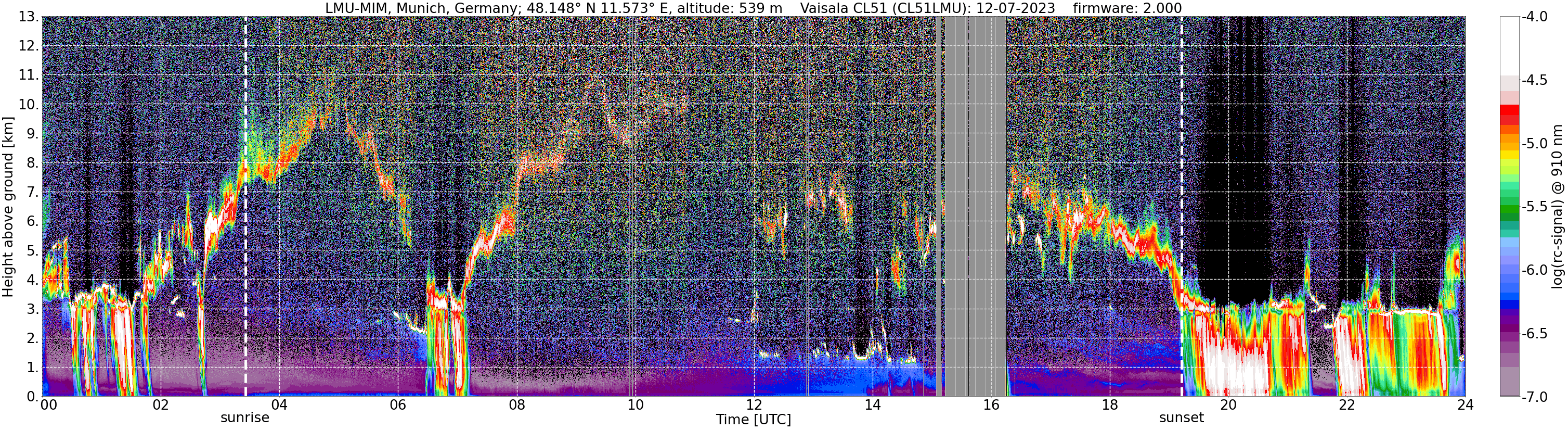Image resolution: width=1568 pixels, height=430 pixels.
Task: Click the sunset label under the time axis
Action: pyautogui.click(x=1182, y=418)
